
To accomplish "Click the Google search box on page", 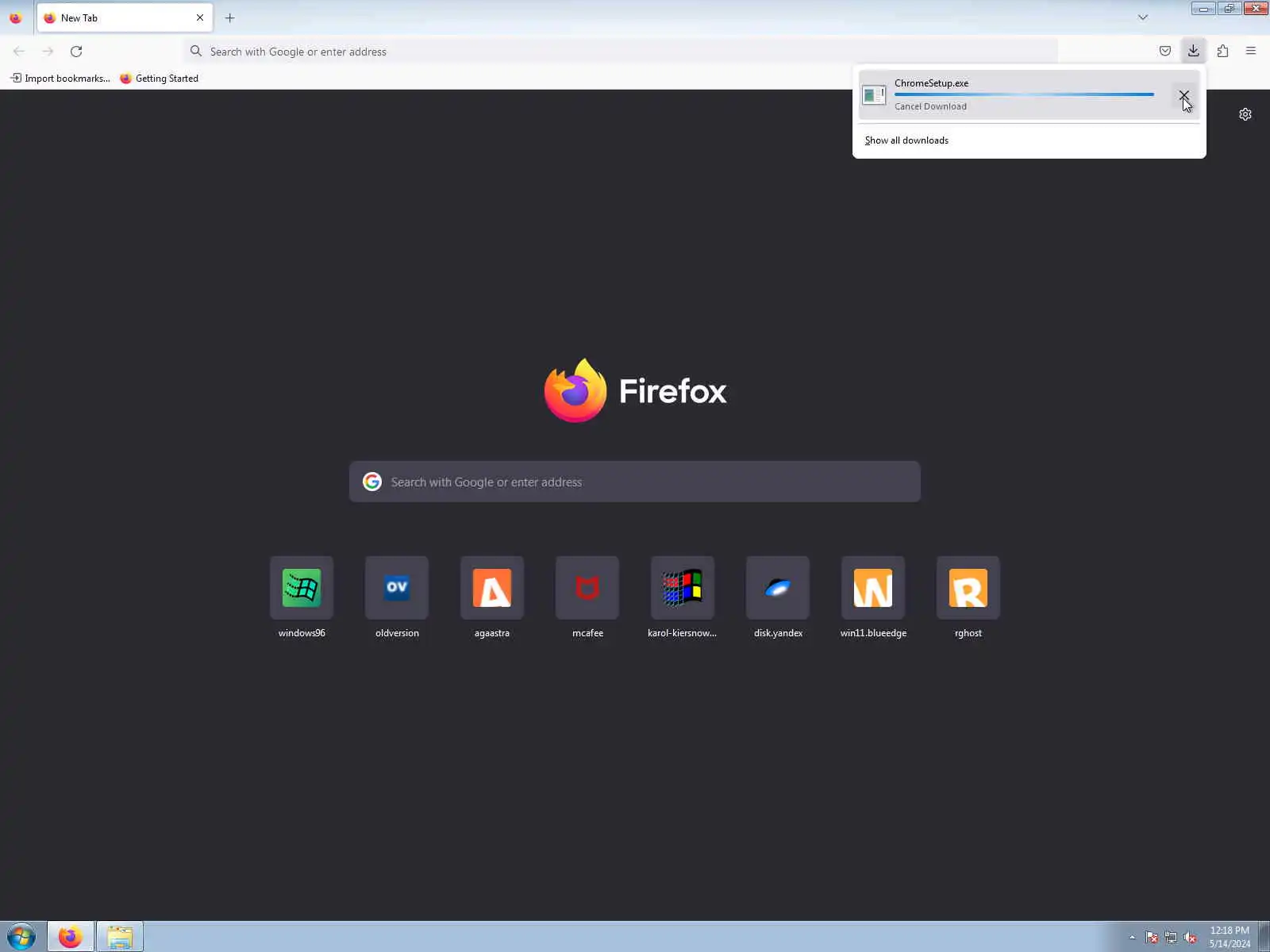I will [x=635, y=482].
